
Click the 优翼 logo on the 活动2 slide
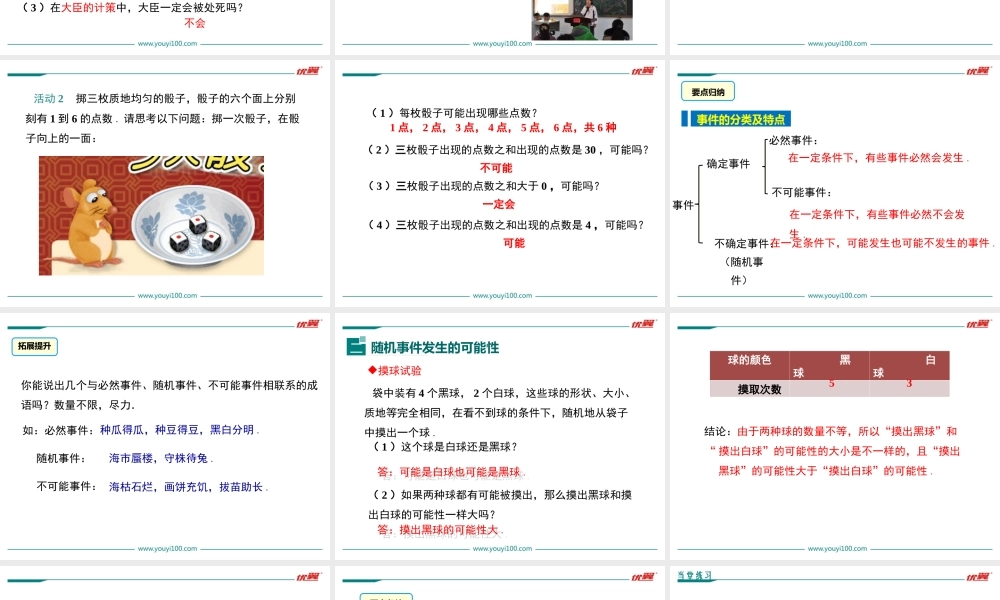pyautogui.click(x=310, y=70)
